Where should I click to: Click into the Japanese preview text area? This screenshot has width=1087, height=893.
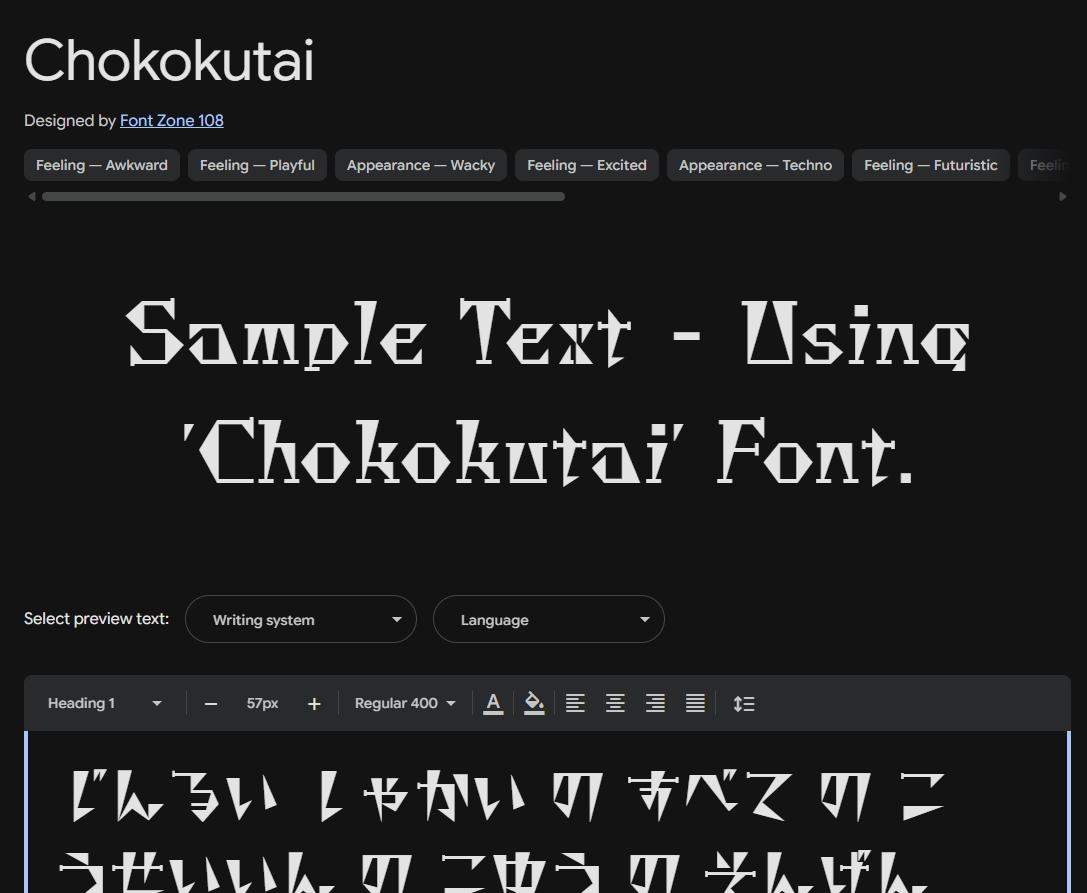click(548, 812)
